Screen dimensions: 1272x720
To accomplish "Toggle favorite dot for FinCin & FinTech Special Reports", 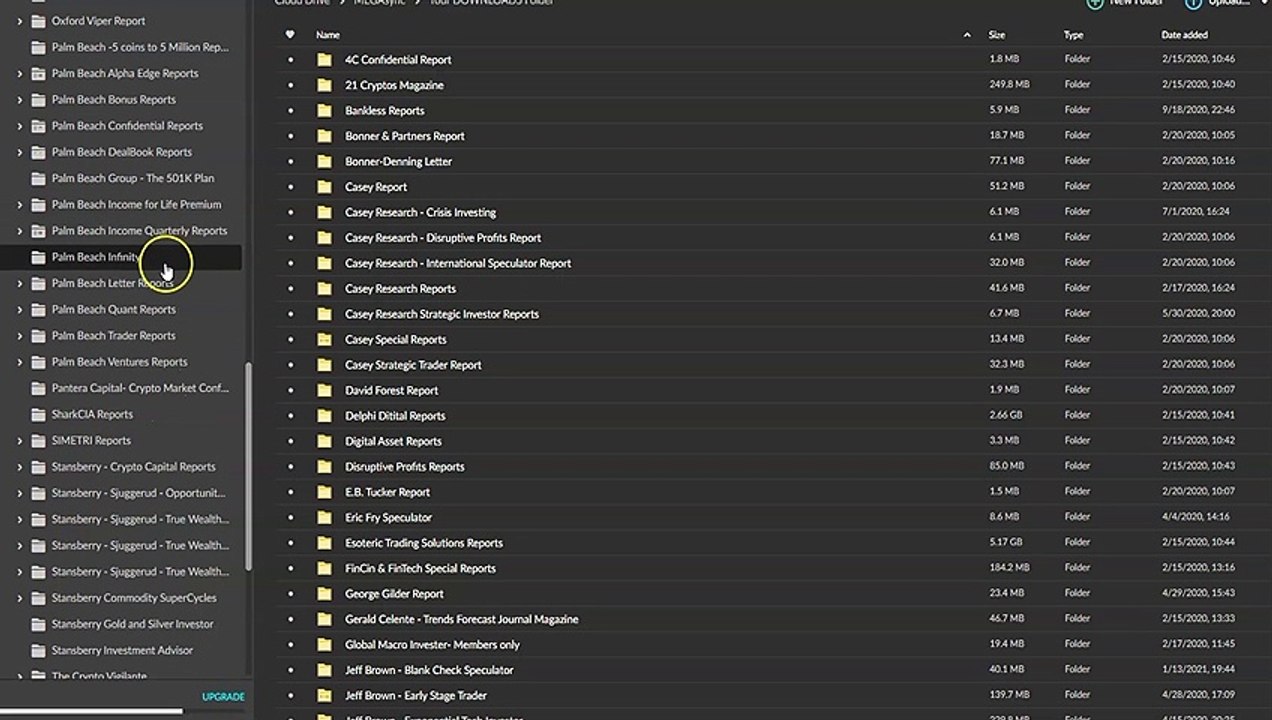I will tap(291, 568).
